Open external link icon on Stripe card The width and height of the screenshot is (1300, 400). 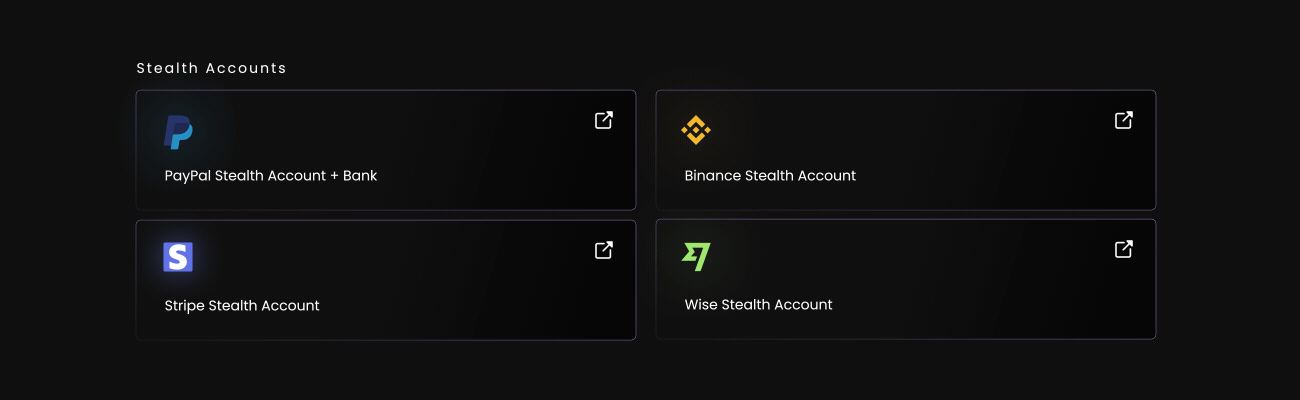click(604, 250)
